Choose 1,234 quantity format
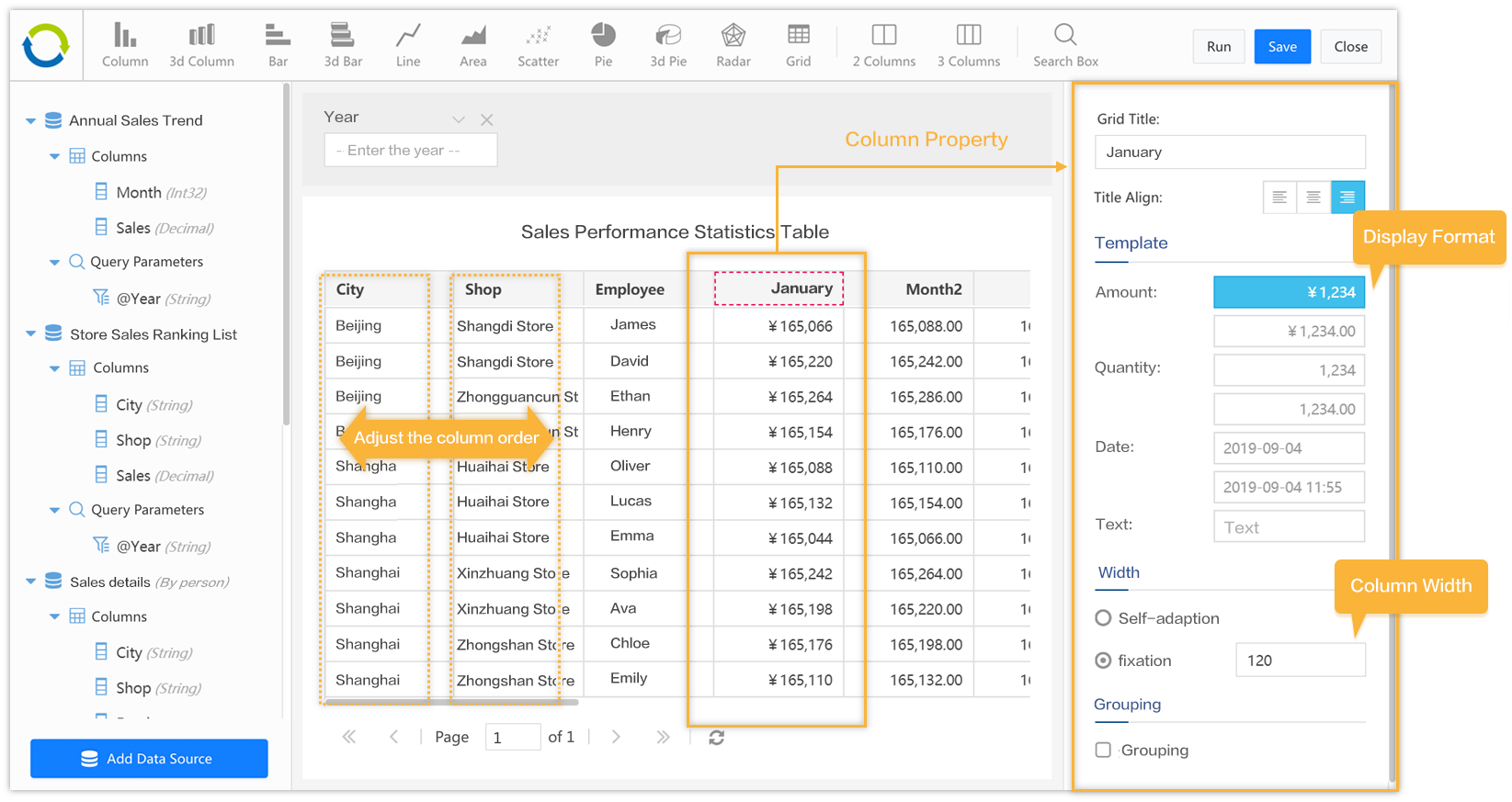The height and width of the screenshot is (802, 1512). pos(1289,370)
